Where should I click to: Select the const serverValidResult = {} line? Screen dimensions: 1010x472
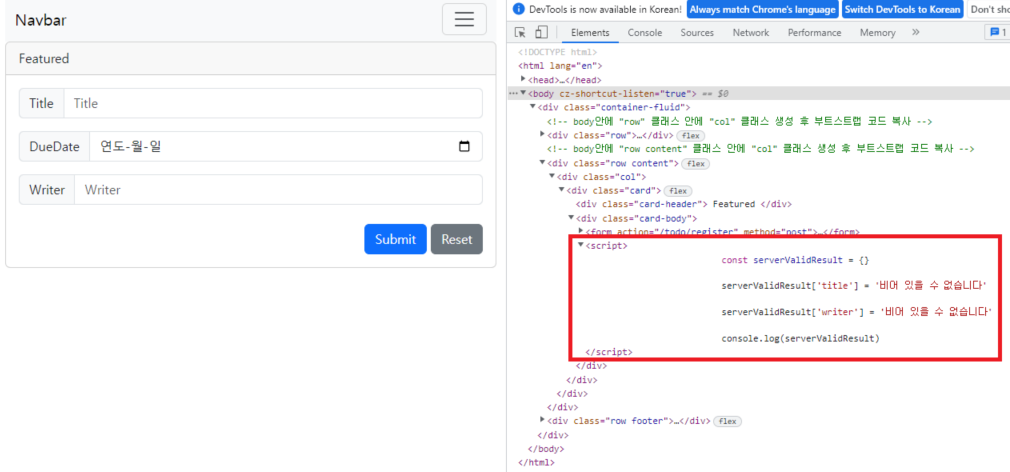pyautogui.click(x=796, y=260)
